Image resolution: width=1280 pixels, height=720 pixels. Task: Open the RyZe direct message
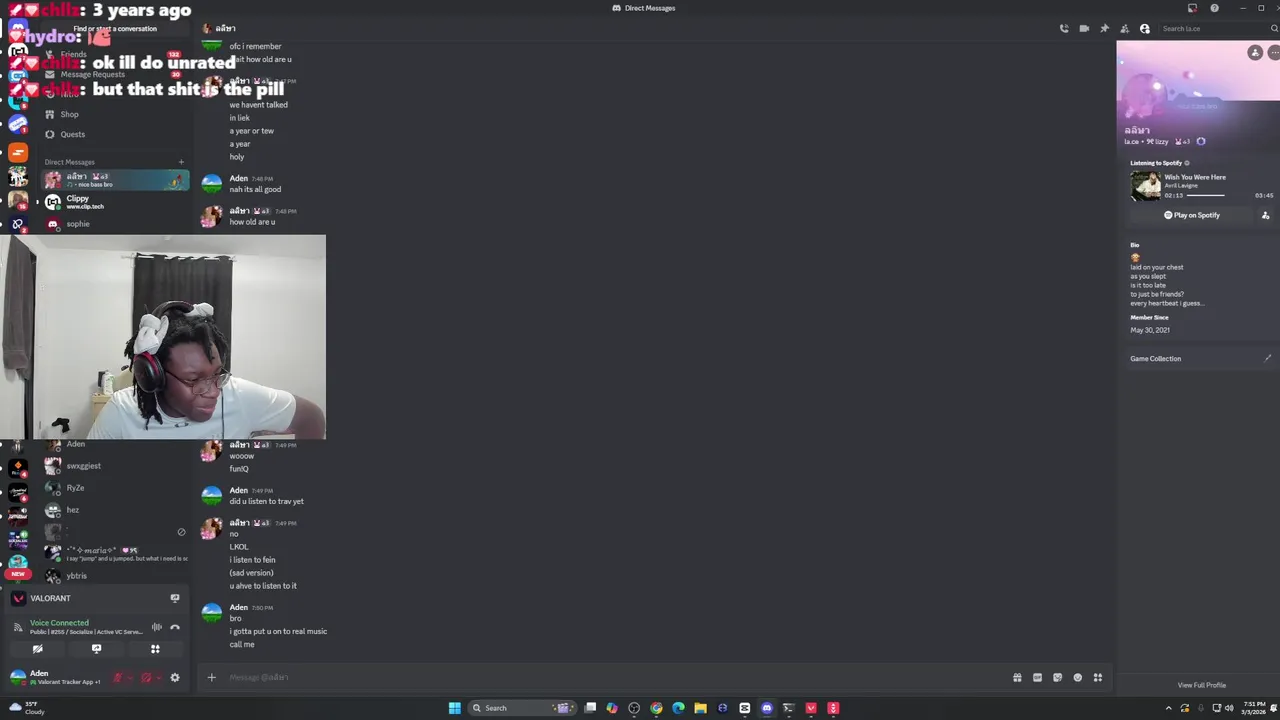115,488
